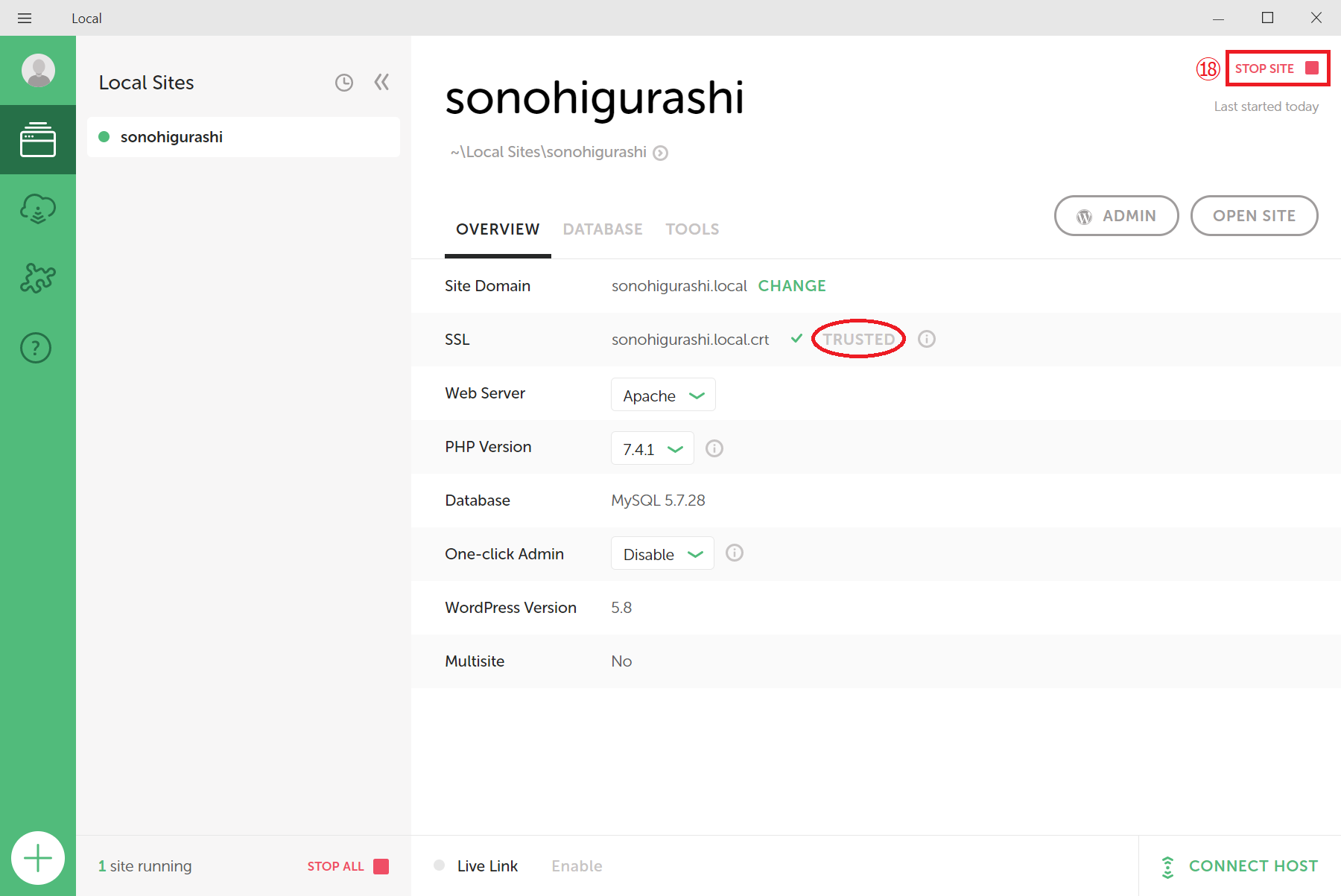
Task: Open the Help question mark icon
Action: (x=36, y=348)
